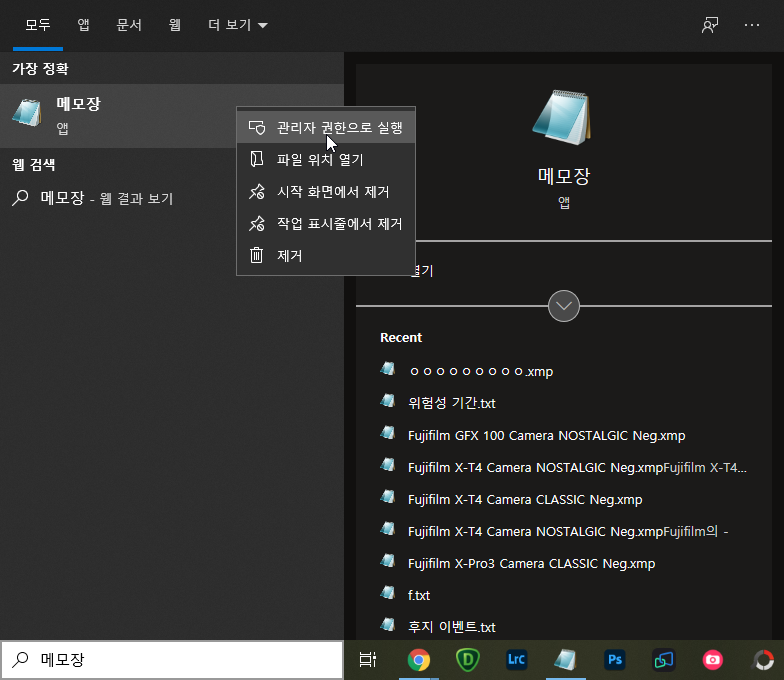
Task: Open the recent file ending in Neg.xmpFujifilm의 -
Action: 564,531
